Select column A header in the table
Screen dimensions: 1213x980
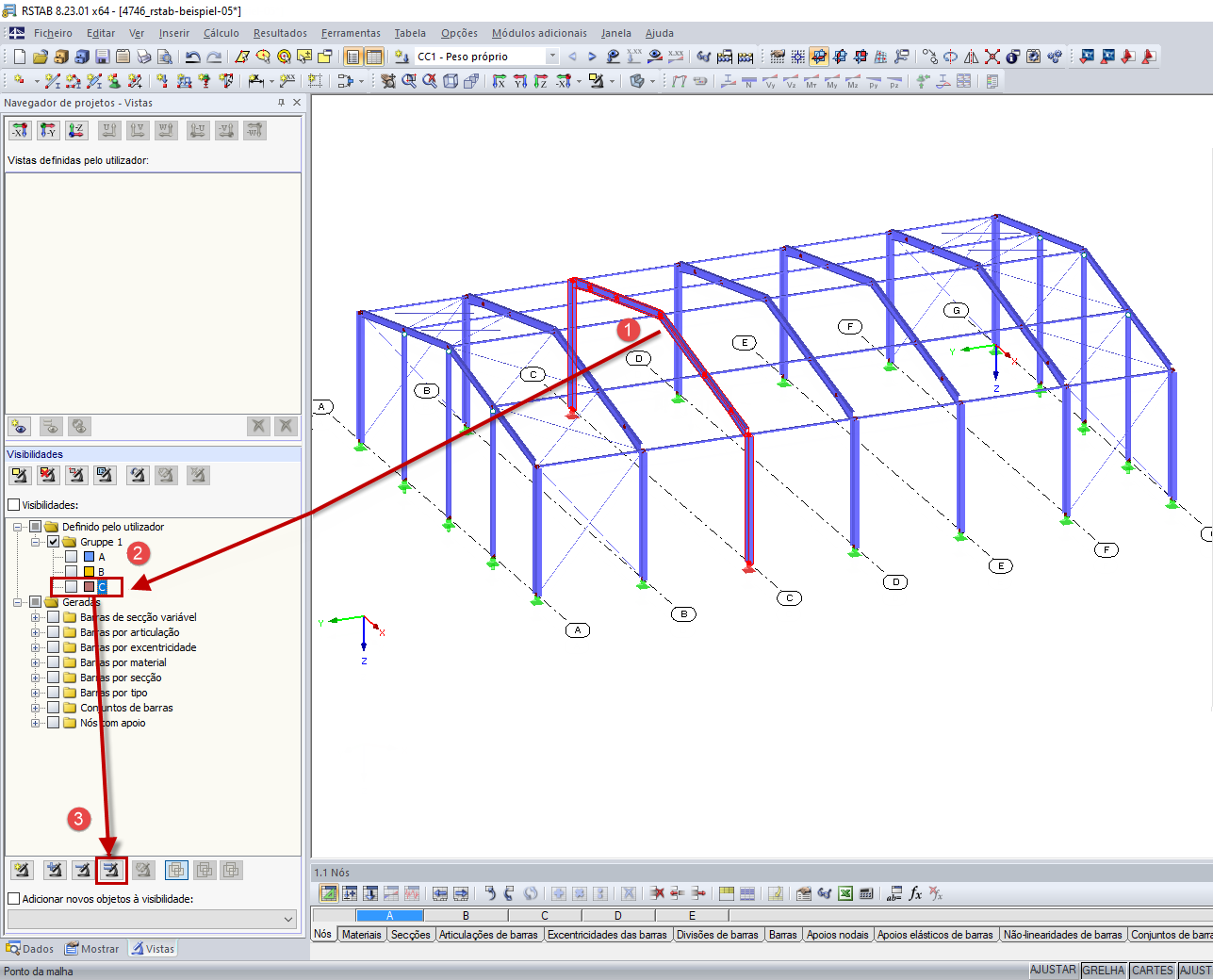(390, 915)
